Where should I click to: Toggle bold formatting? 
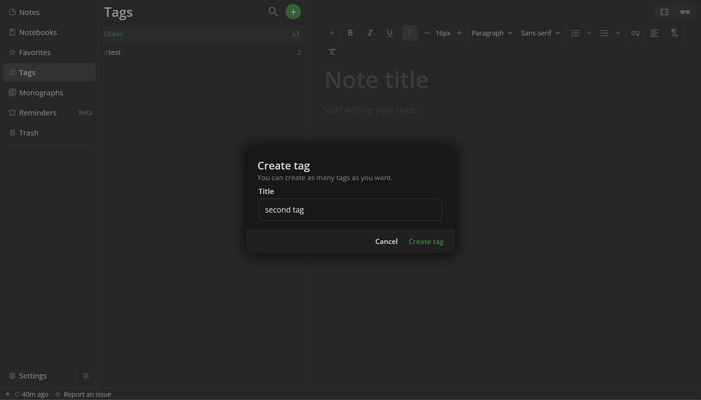tap(350, 33)
